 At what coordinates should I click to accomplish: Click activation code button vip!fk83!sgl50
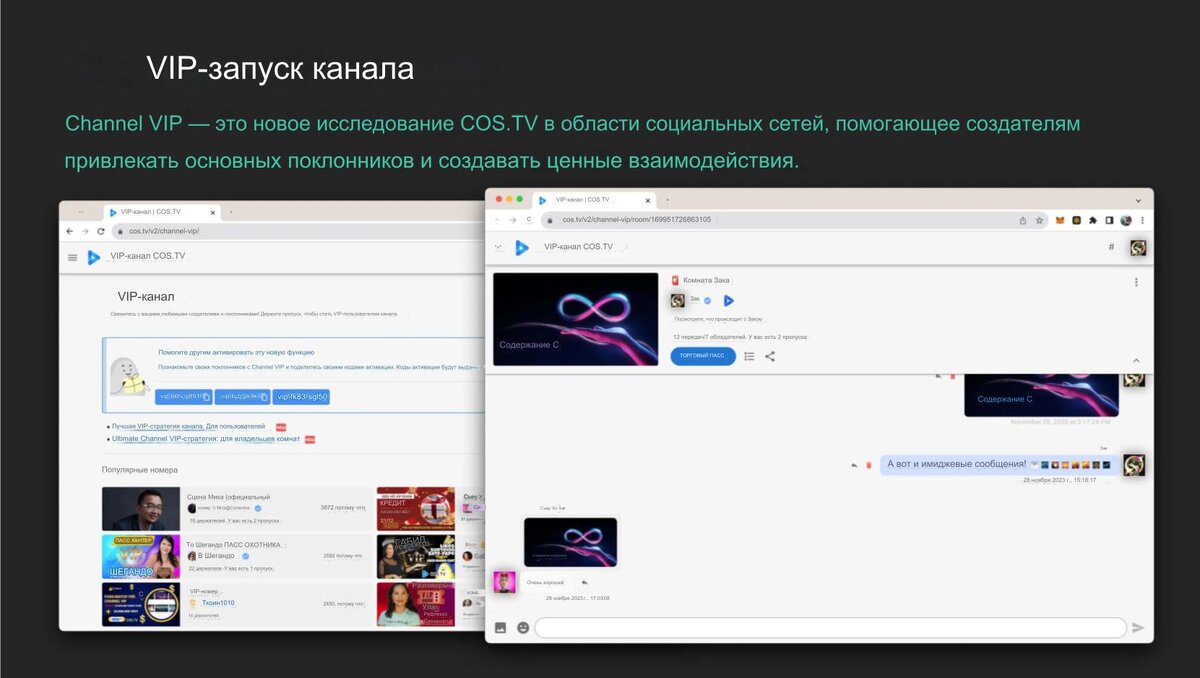click(301, 397)
